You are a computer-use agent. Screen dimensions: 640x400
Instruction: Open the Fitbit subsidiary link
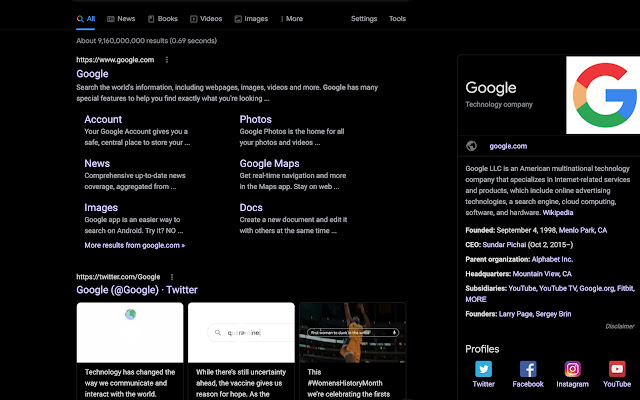tap(625, 288)
